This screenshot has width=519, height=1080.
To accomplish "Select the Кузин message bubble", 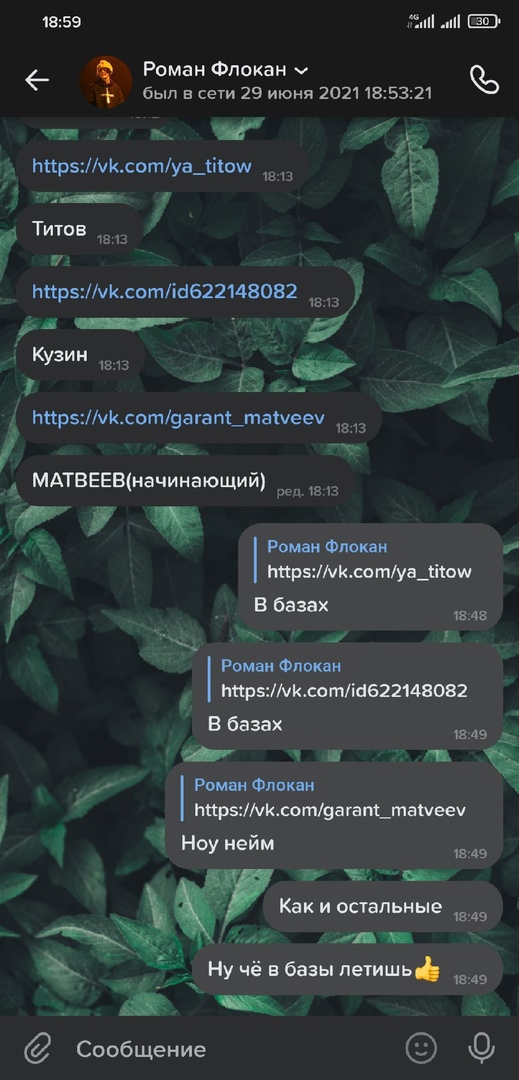I will (x=80, y=355).
